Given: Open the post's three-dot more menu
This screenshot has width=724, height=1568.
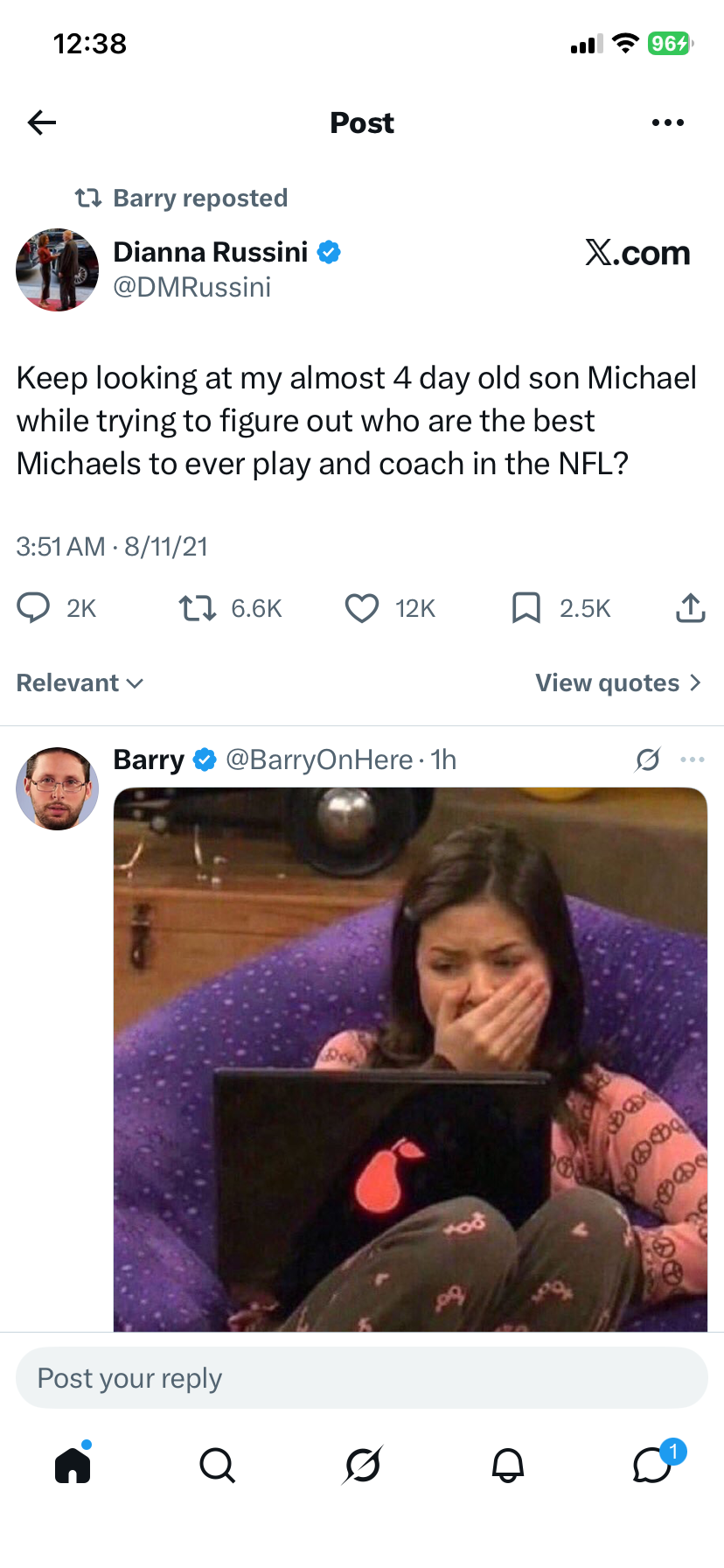Looking at the screenshot, I should (x=668, y=122).
